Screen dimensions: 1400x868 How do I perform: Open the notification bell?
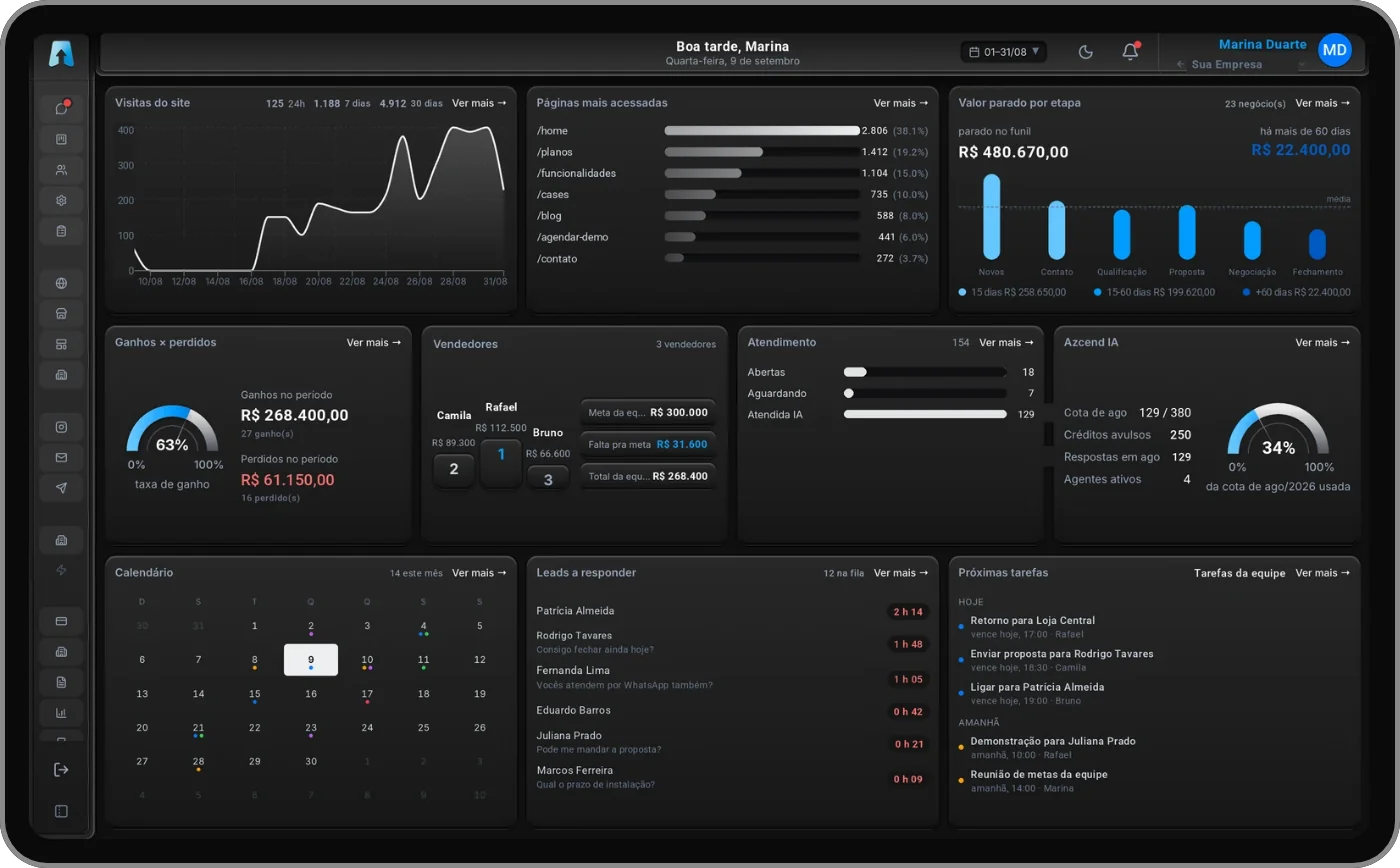click(x=1130, y=52)
